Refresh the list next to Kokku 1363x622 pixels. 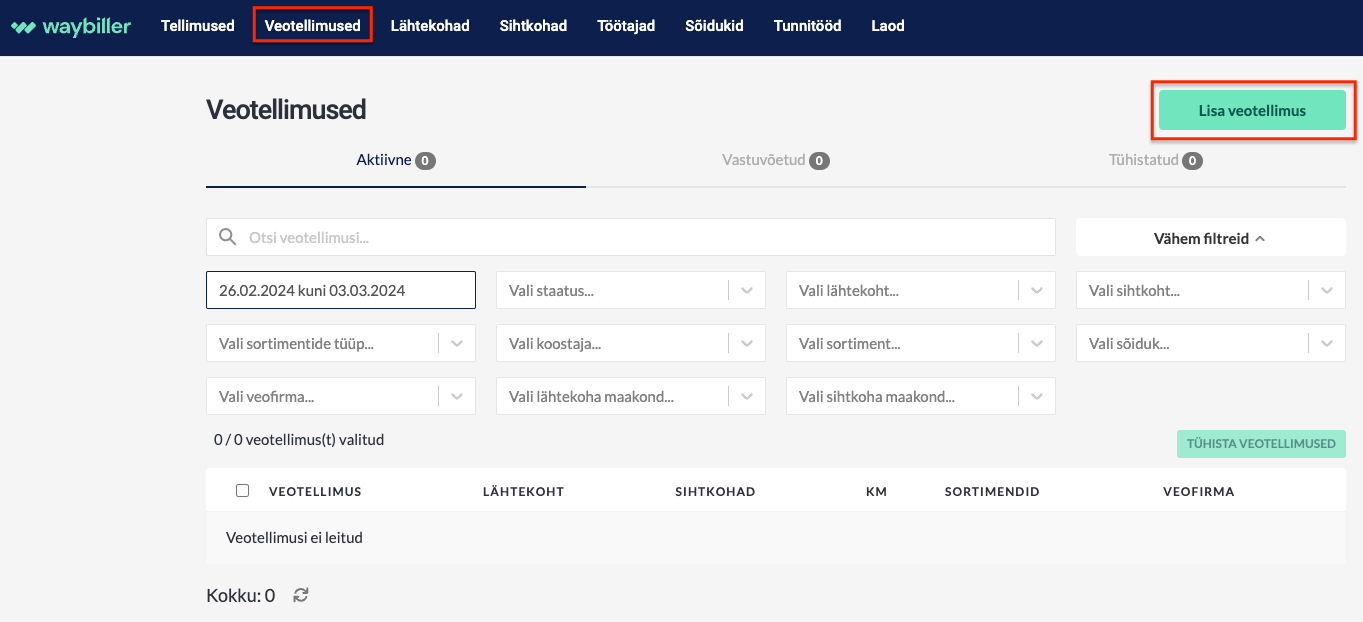[x=300, y=595]
